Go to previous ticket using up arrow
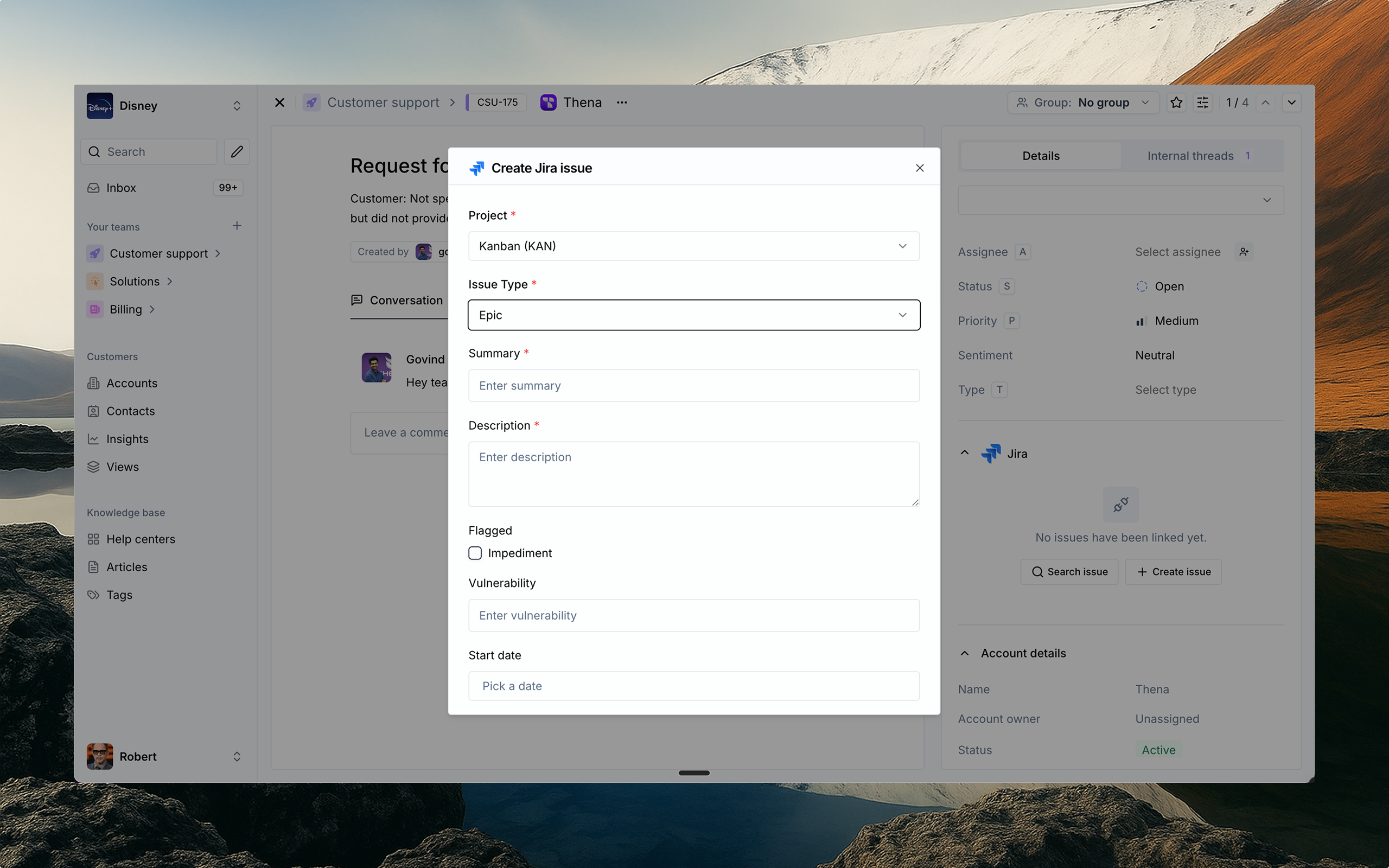This screenshot has width=1389, height=868. point(1265,103)
